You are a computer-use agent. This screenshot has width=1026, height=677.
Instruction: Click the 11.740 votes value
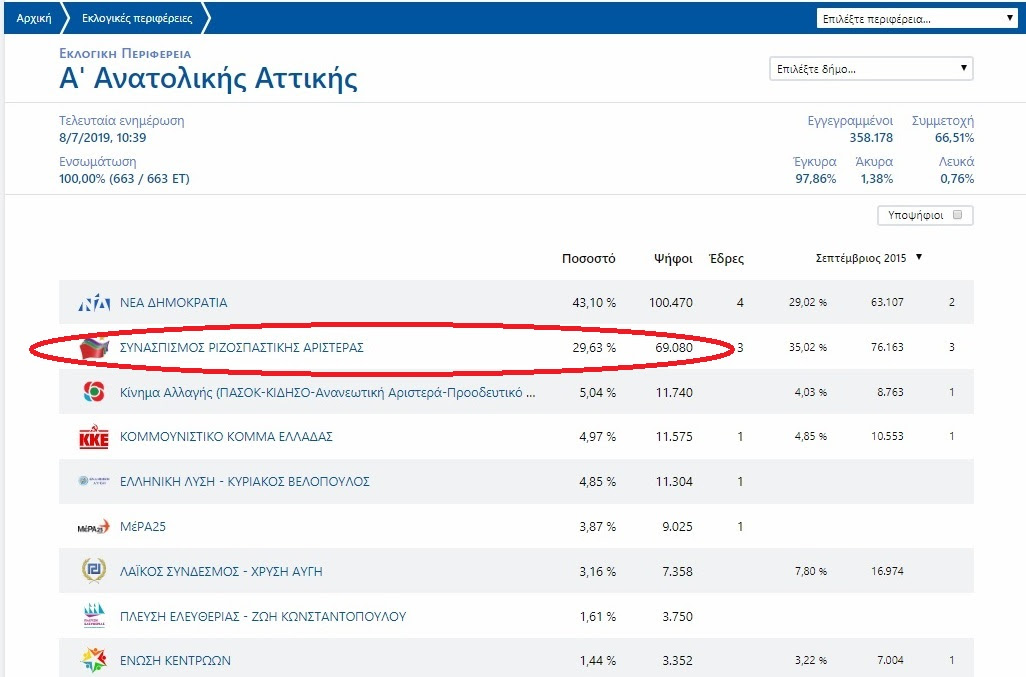[x=674, y=392]
